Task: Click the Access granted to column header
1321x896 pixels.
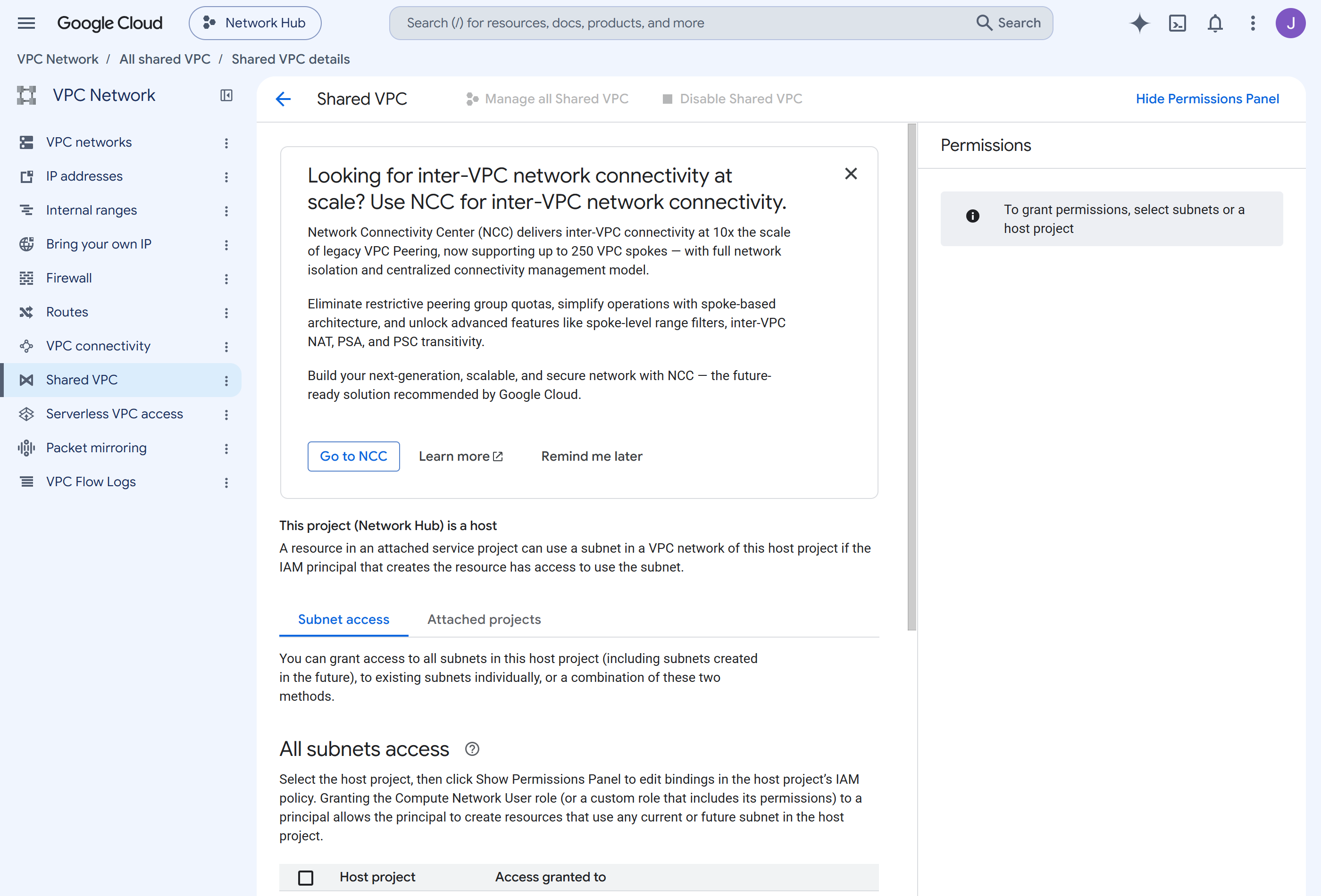Action: [550, 877]
